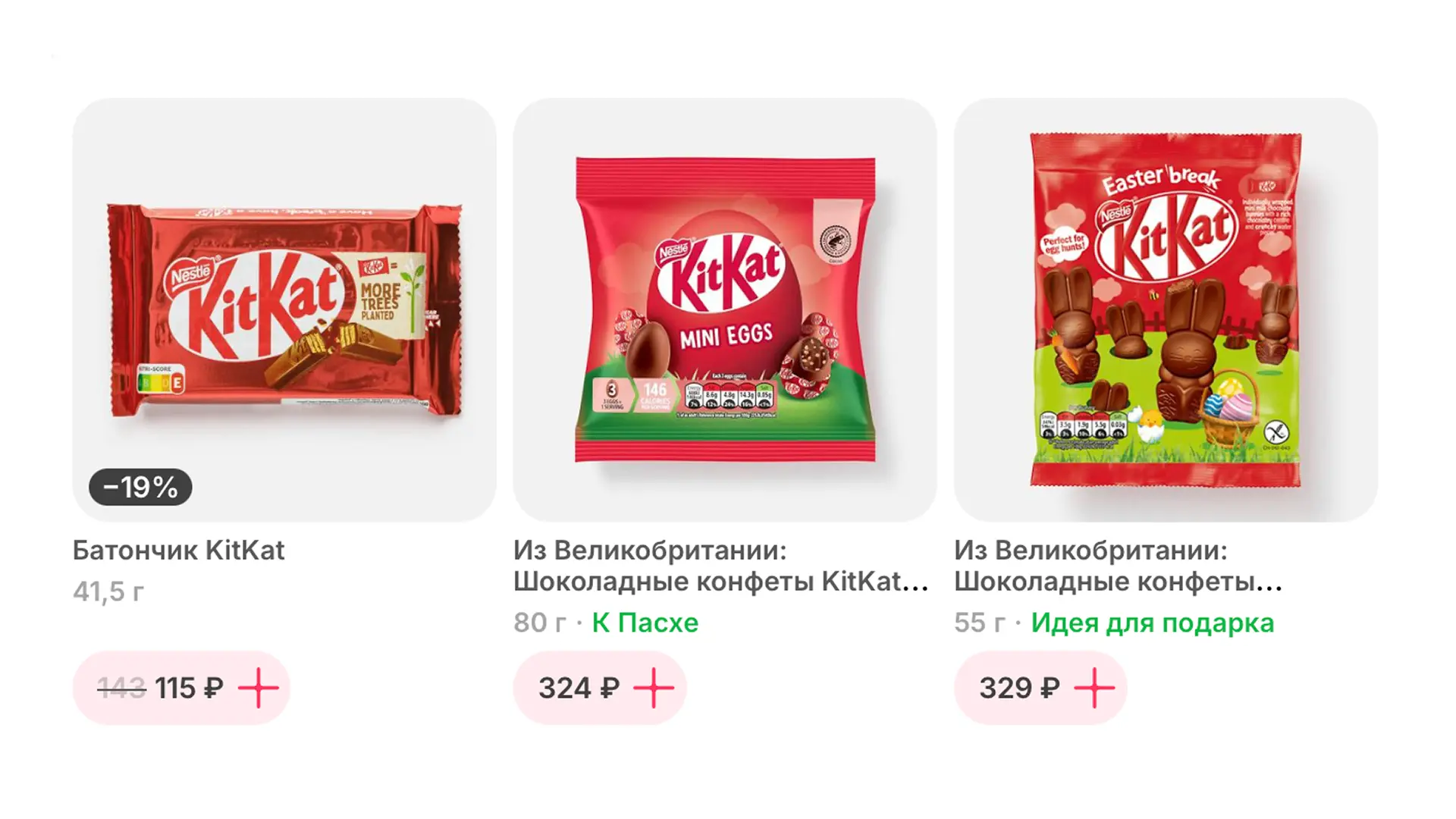Click the "MORE TREES PLANTED" label on the KitKat bar
The image size is (1456, 819).
tap(381, 300)
